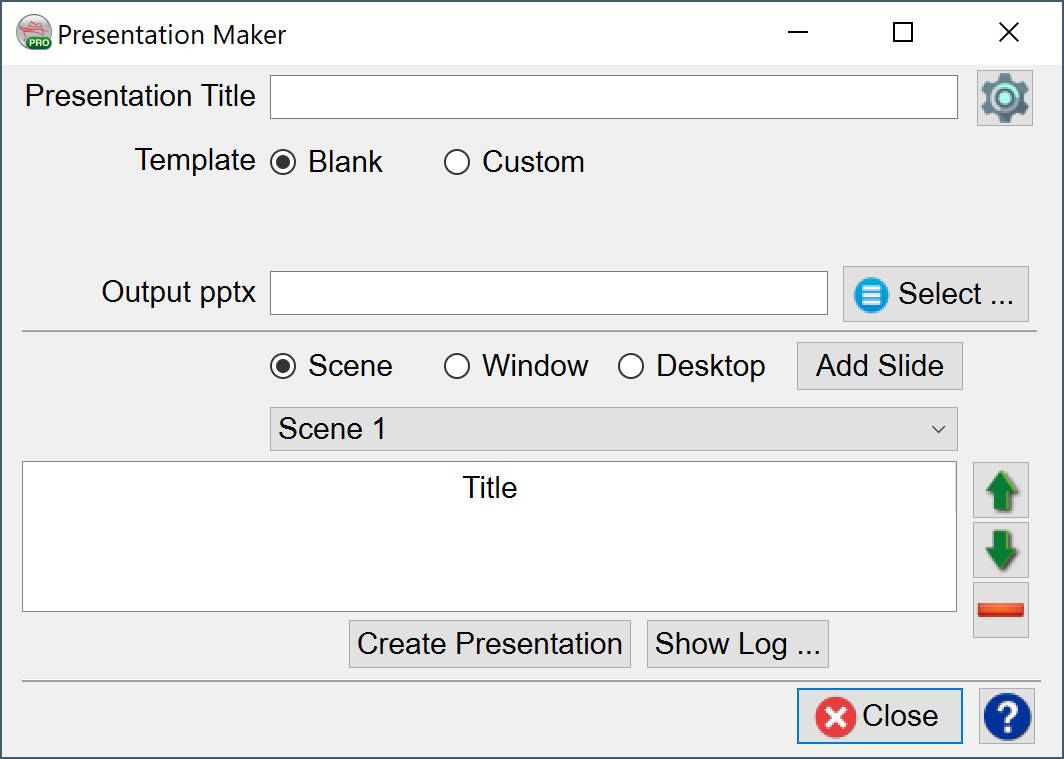Open settings with the gear icon

pyautogui.click(x=1004, y=97)
